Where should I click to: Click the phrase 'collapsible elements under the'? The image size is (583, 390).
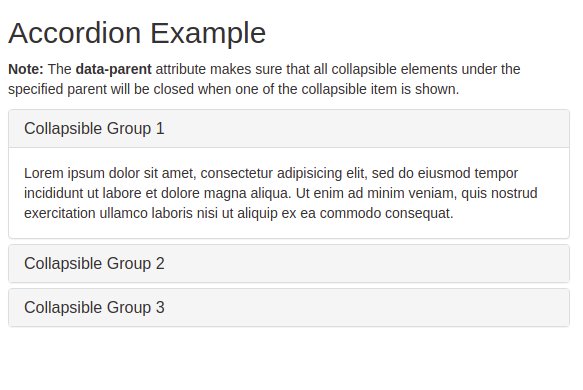(x=426, y=70)
